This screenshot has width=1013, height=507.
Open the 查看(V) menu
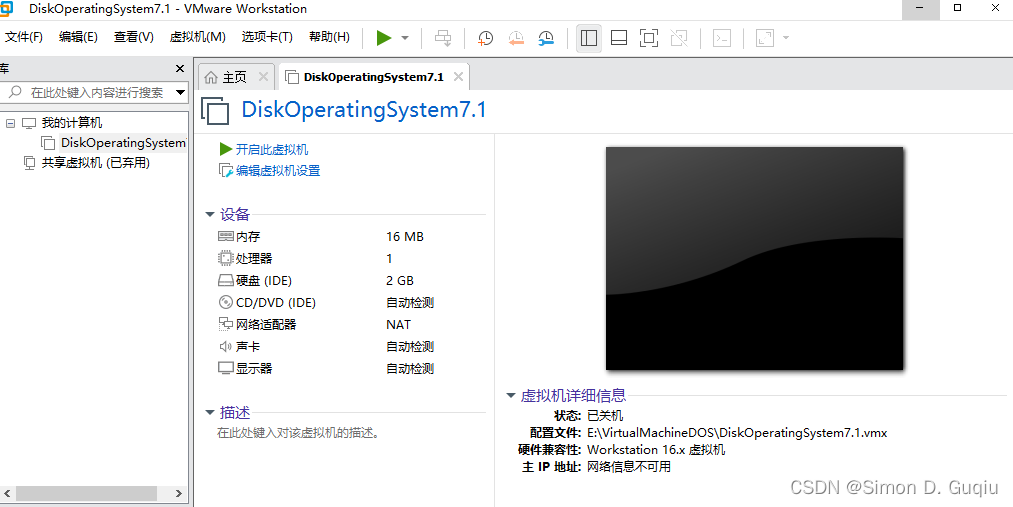click(134, 37)
